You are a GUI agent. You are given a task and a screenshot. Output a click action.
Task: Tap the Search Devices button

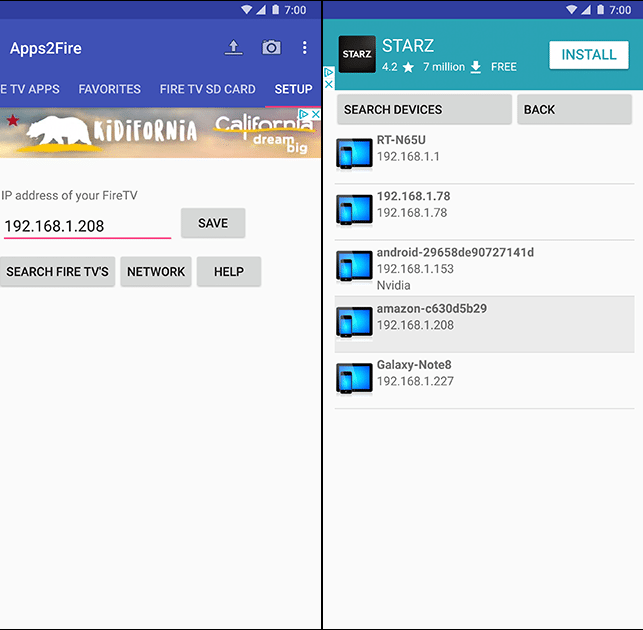click(x=424, y=109)
